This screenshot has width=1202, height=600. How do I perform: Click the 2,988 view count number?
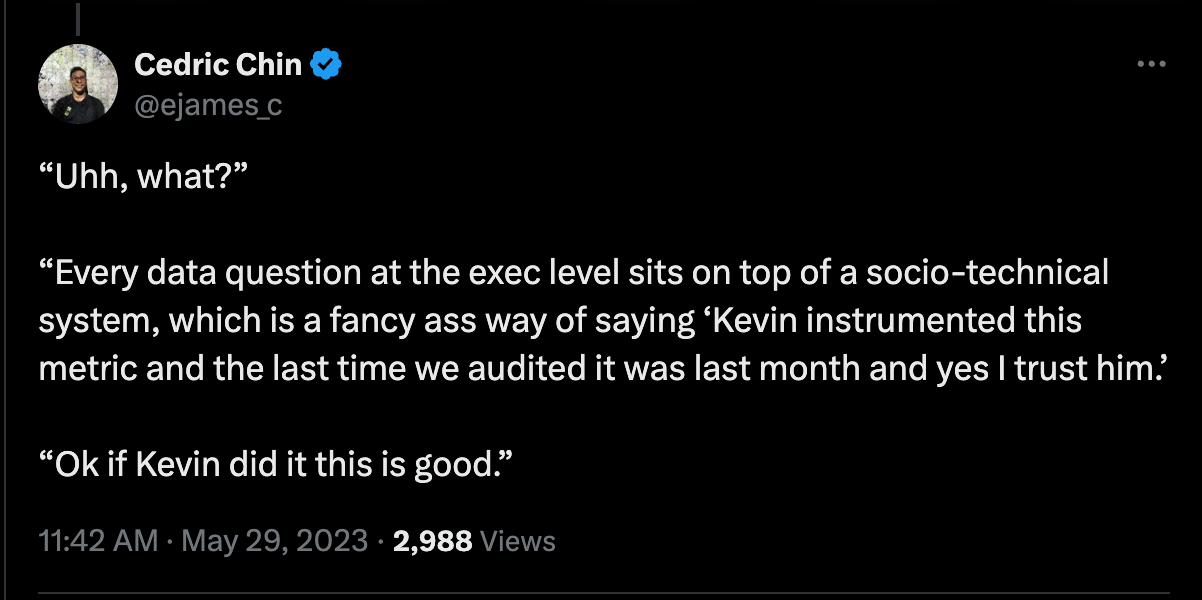pyautogui.click(x=432, y=542)
